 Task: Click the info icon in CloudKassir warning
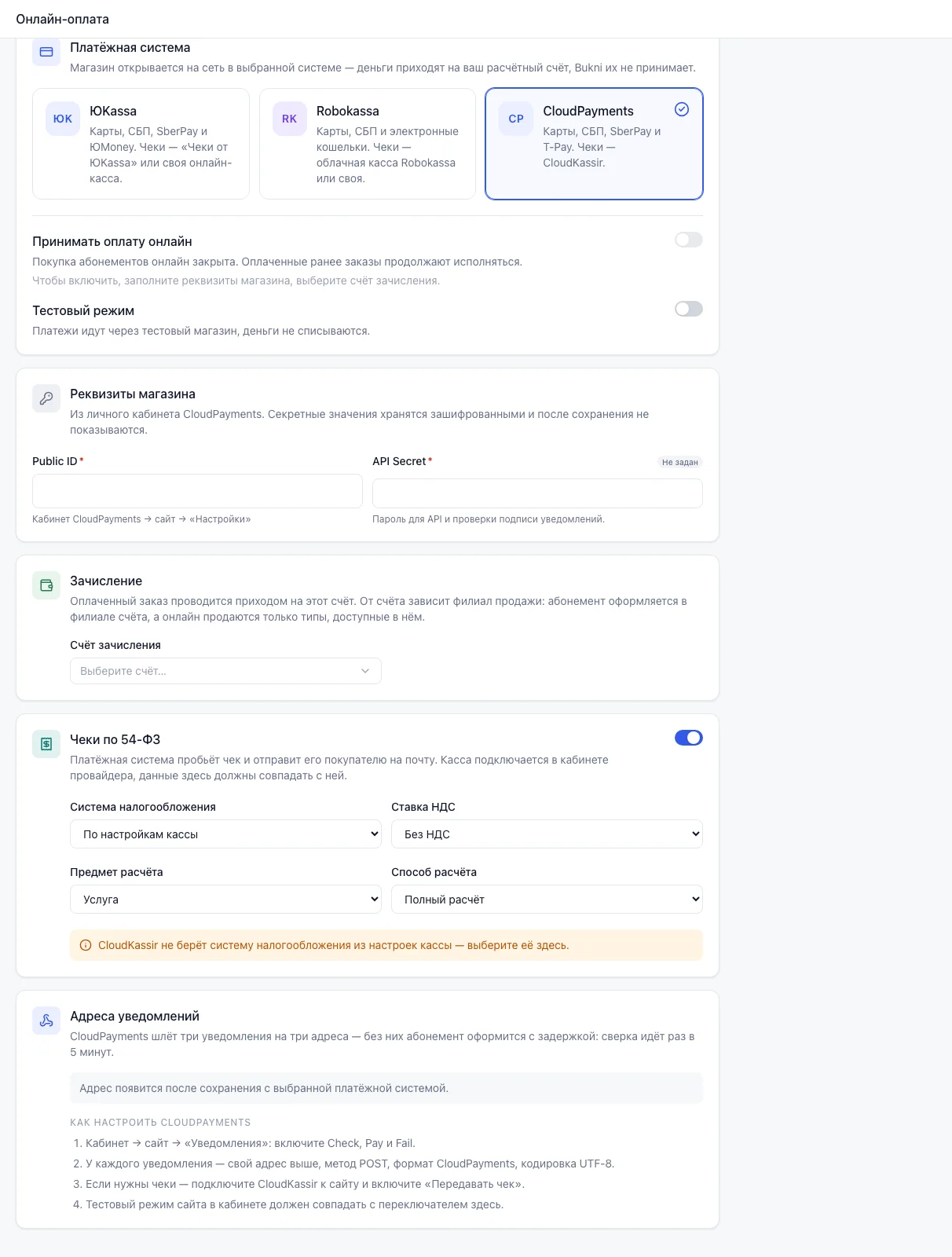click(86, 945)
